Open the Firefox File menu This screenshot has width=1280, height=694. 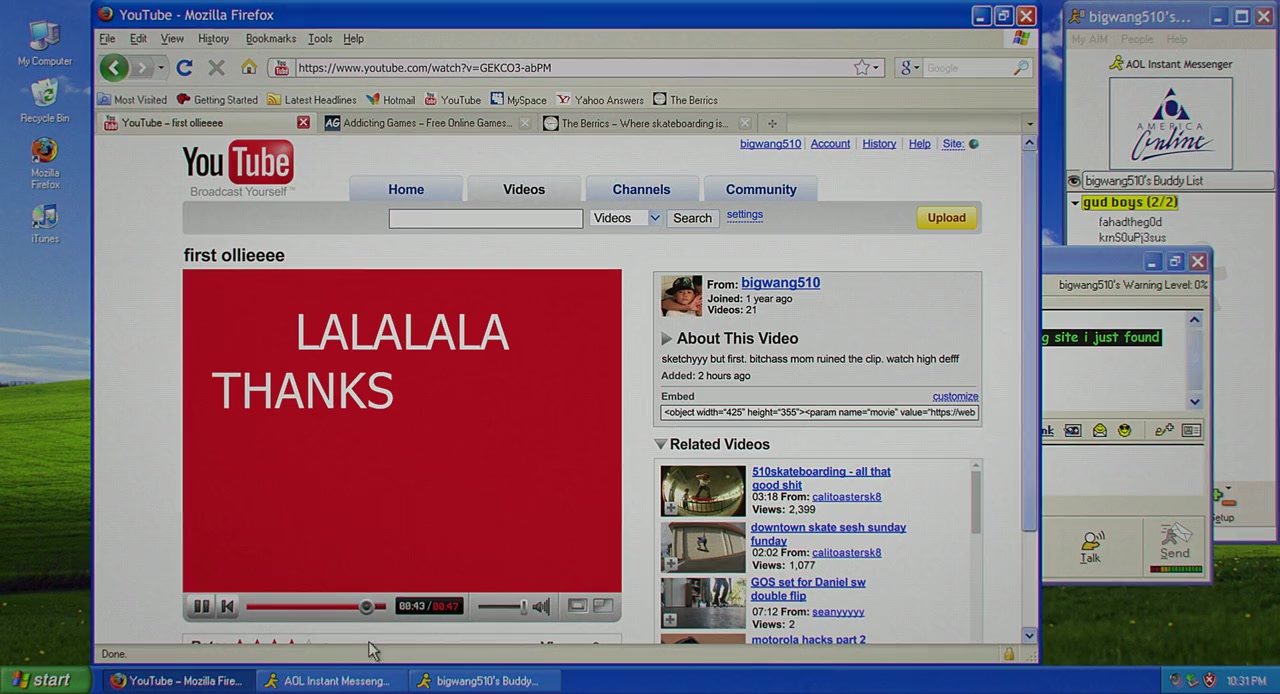tap(107, 39)
